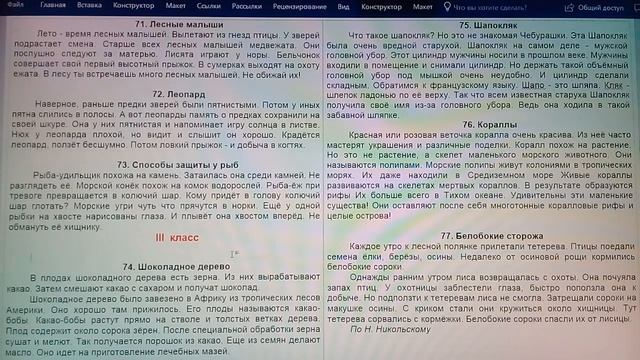640x360 pixels.
Task: Click the text 'забавной шляпке.'
Action: point(362,116)
